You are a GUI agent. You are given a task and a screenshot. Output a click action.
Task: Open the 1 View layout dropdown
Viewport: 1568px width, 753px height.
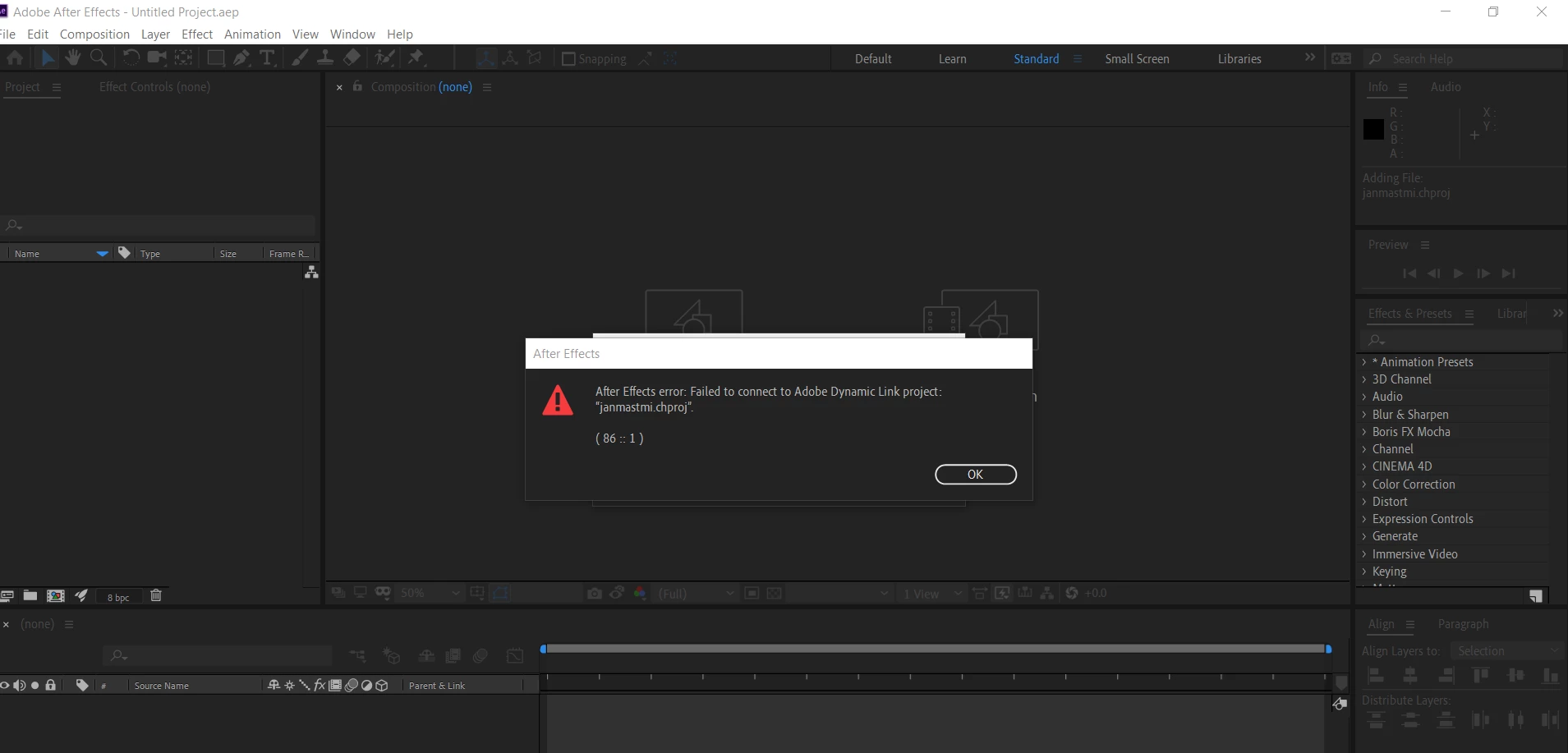(x=932, y=593)
